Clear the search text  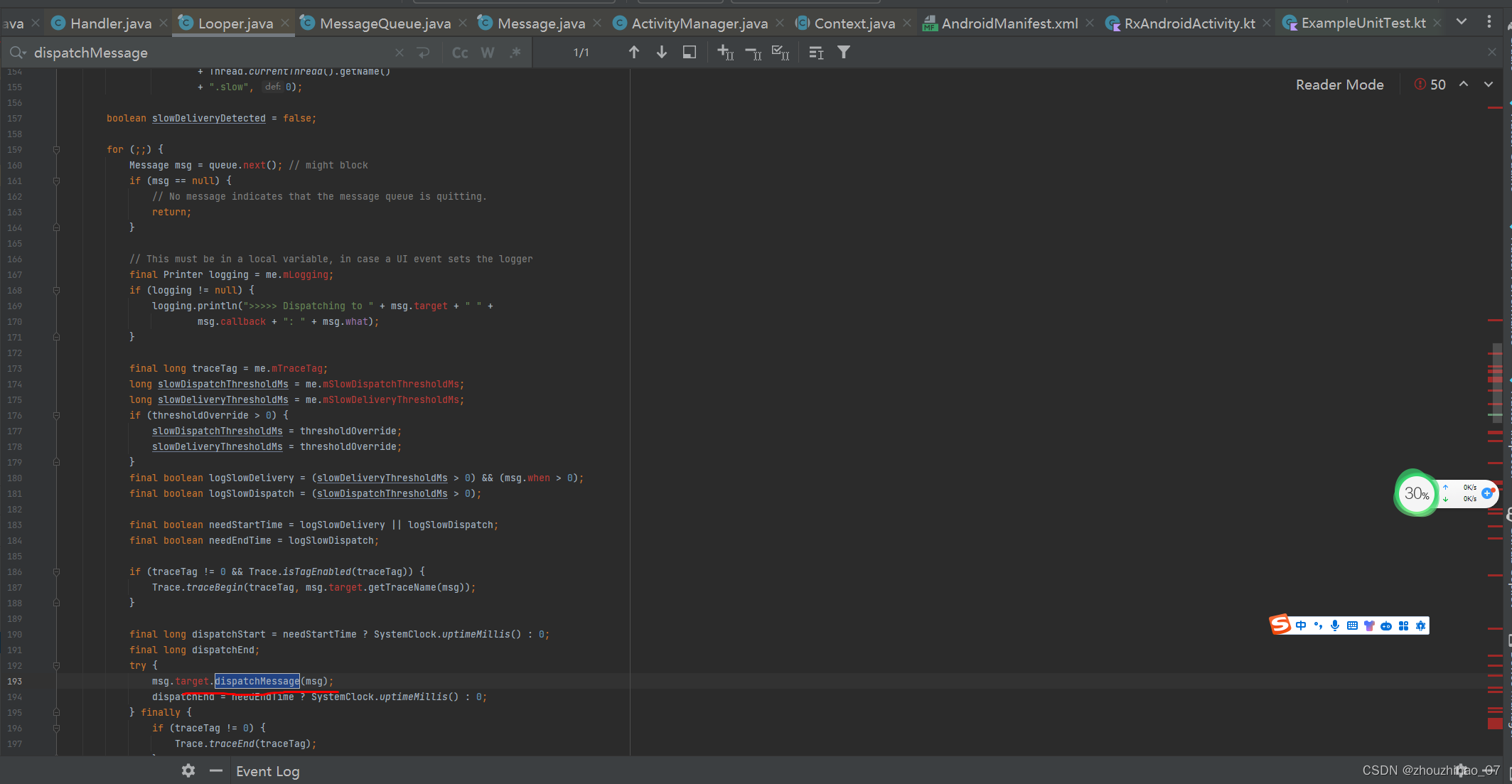click(x=400, y=53)
